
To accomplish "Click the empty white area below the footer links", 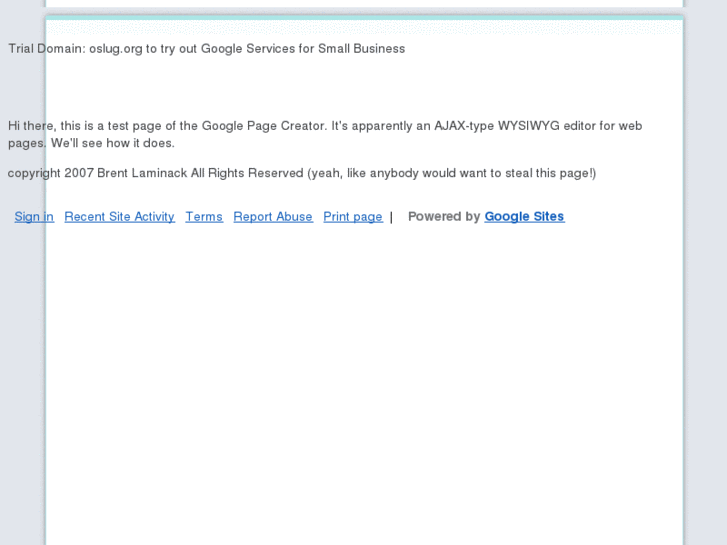I will (x=364, y=380).
